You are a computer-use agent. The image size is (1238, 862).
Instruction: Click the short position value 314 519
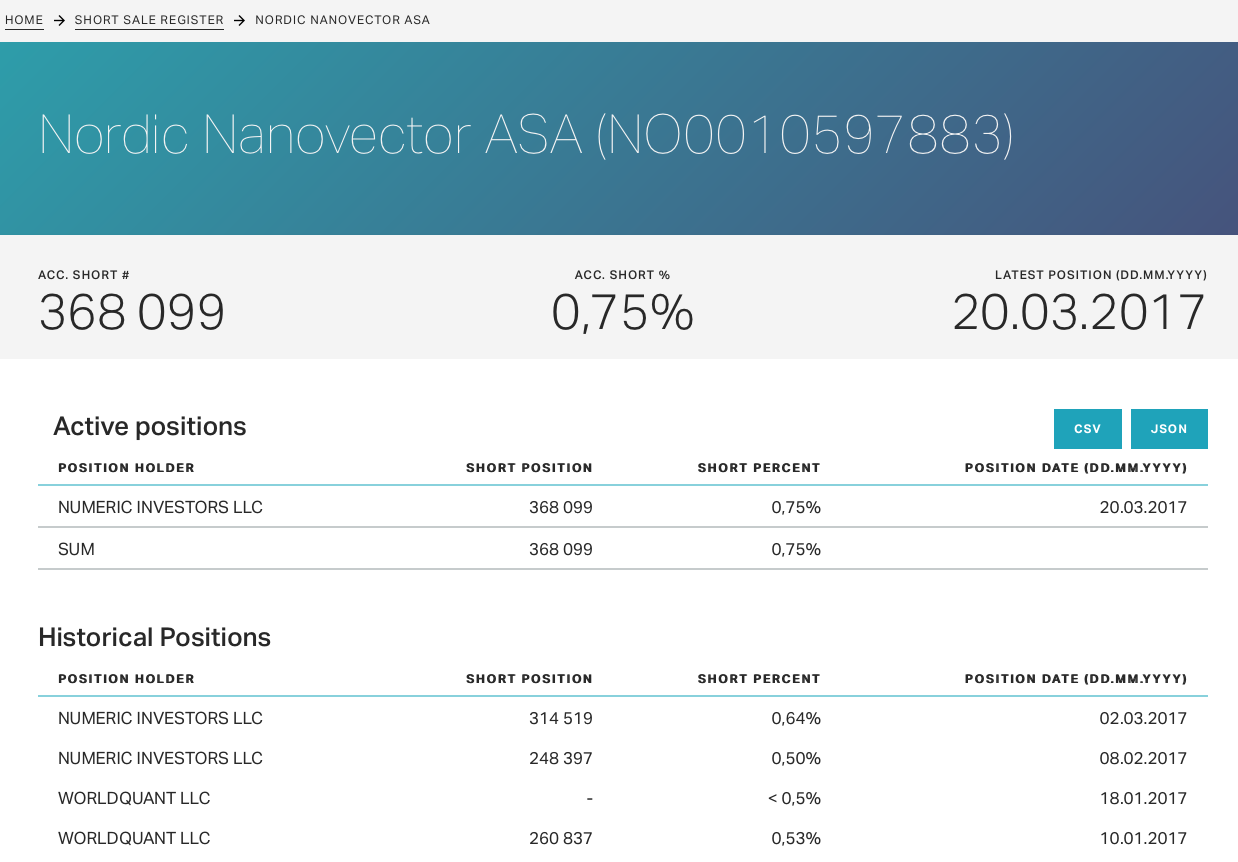click(x=561, y=718)
